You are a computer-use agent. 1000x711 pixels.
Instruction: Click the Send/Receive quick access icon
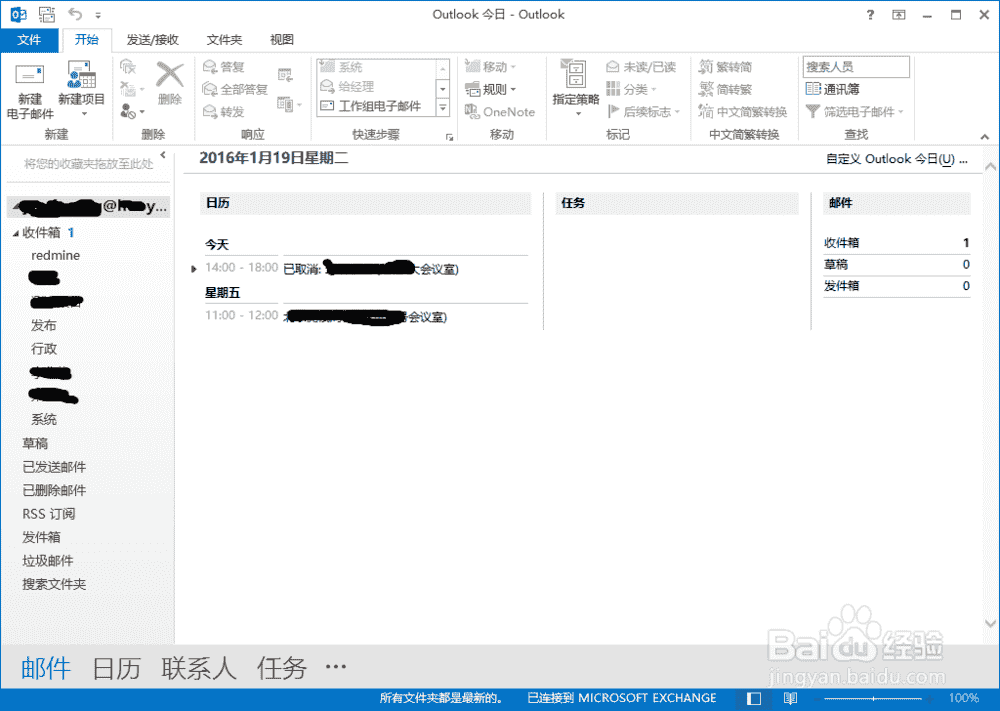point(47,14)
